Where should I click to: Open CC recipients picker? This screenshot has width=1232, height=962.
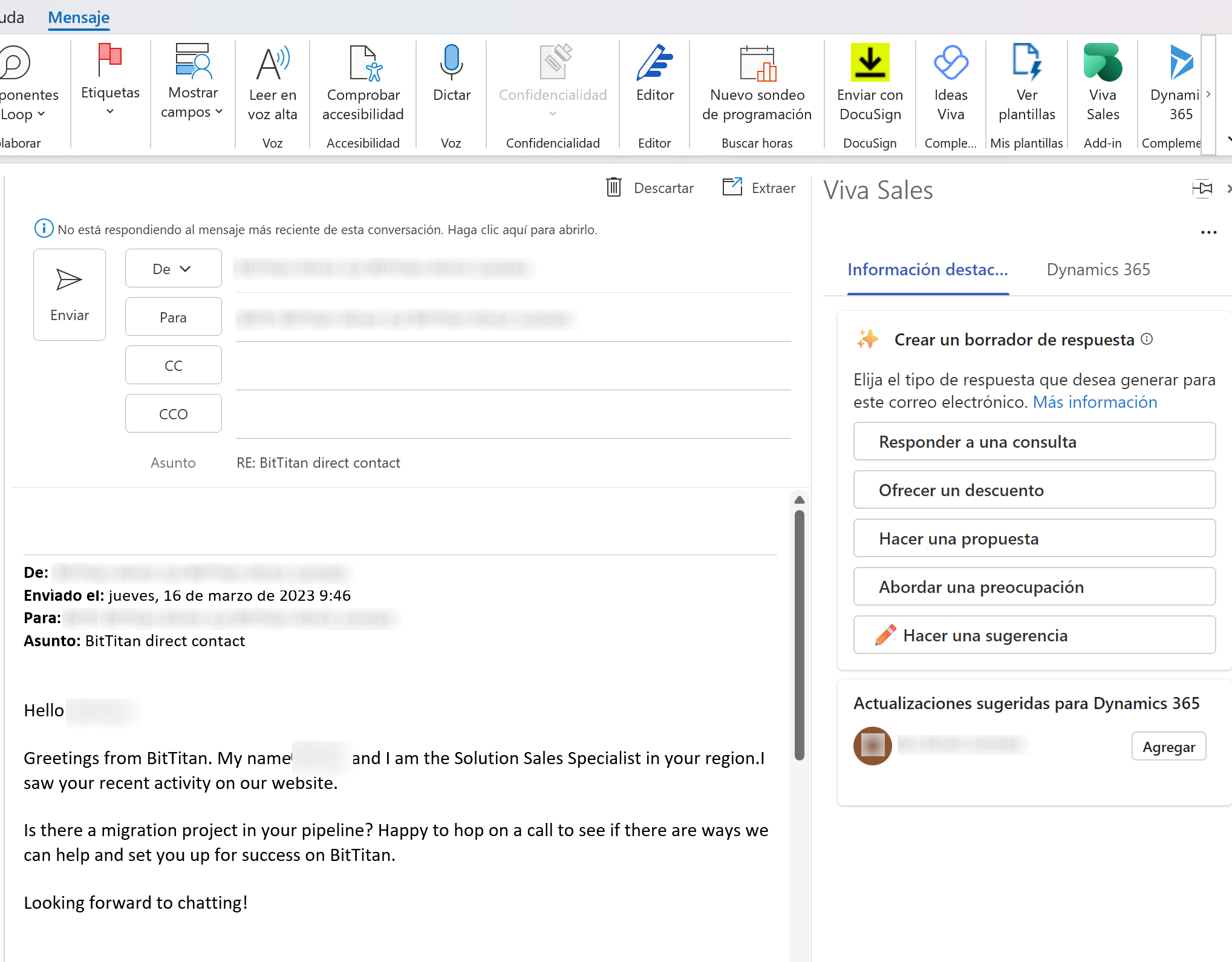pyautogui.click(x=173, y=365)
